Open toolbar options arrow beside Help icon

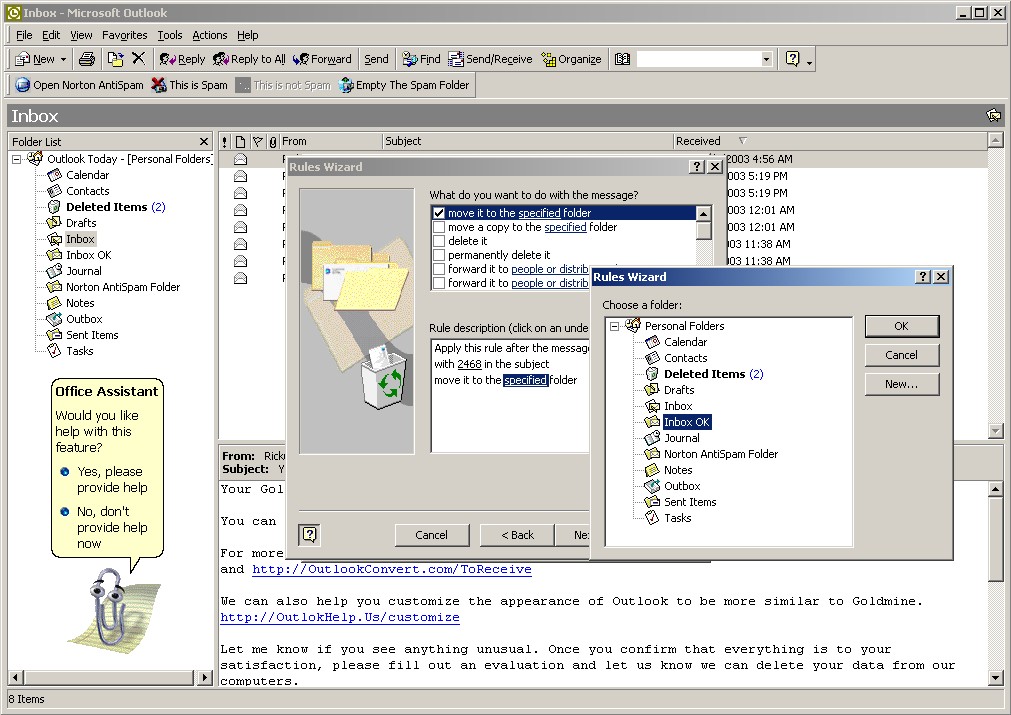pyautogui.click(x=809, y=61)
